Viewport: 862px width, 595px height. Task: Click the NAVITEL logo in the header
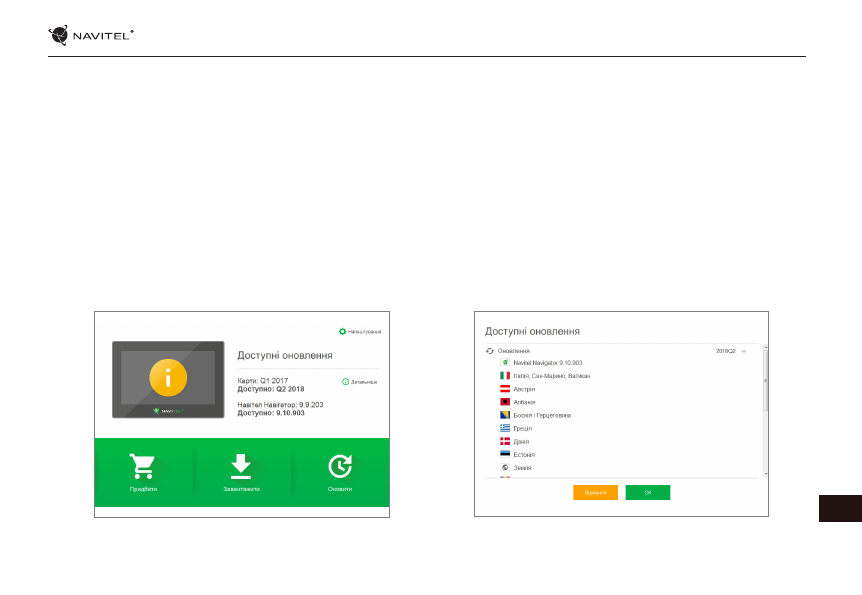pos(91,35)
